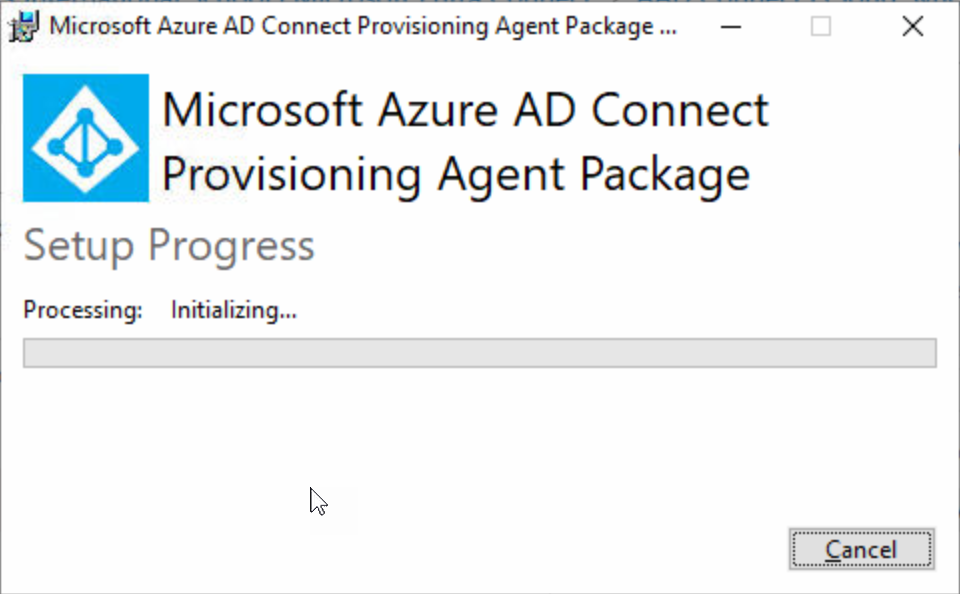The width and height of the screenshot is (960, 594).
Task: Click the word "Setup" in the Setup Progress heading
Action: coord(78,246)
